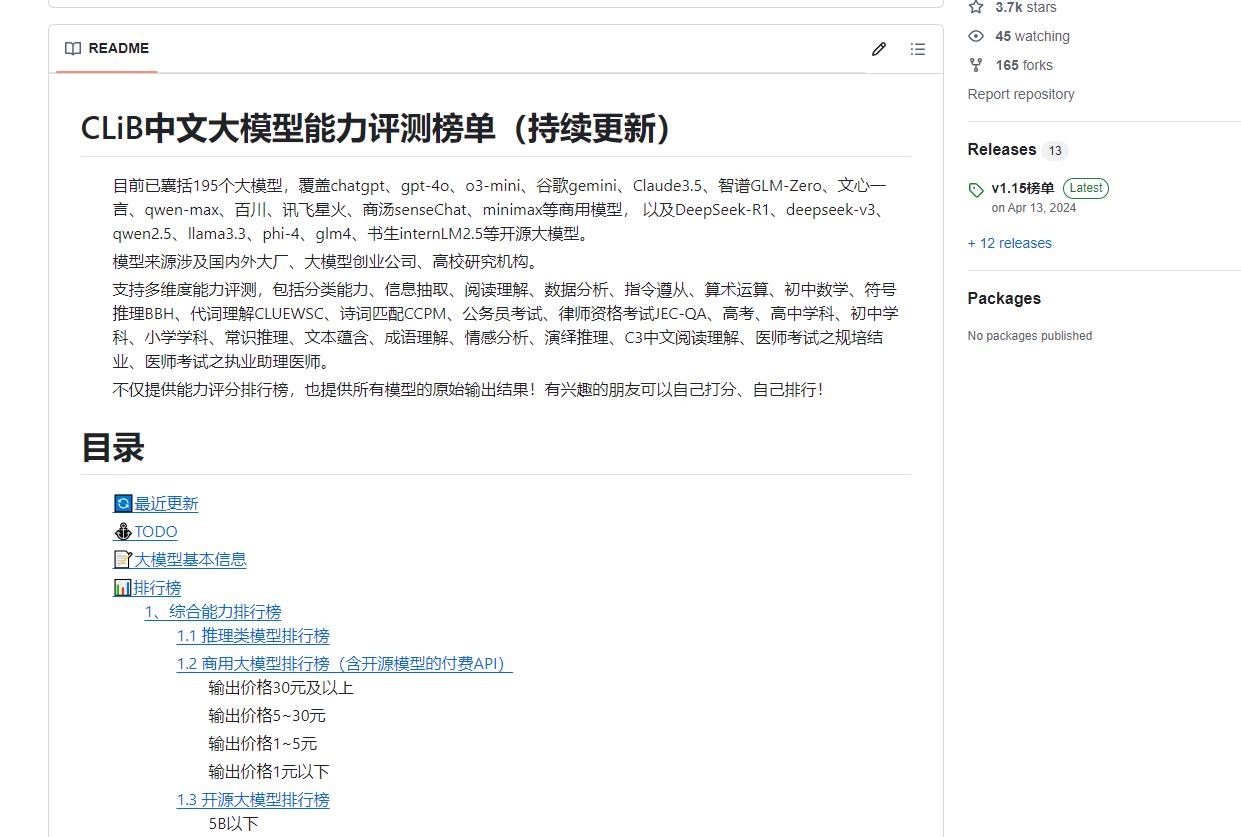Click the text 输出价格5~30元
Screen dimensions: 1241x837
[267, 715]
